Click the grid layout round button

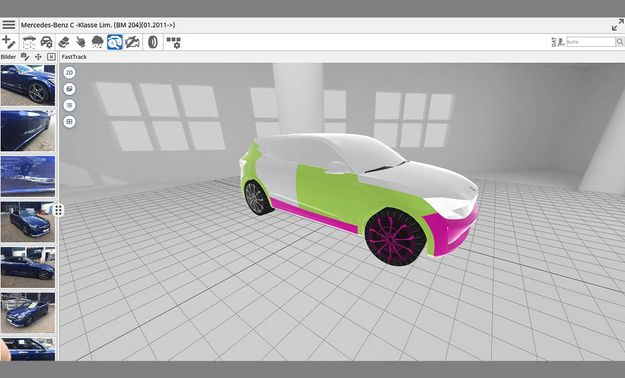pyautogui.click(x=69, y=122)
